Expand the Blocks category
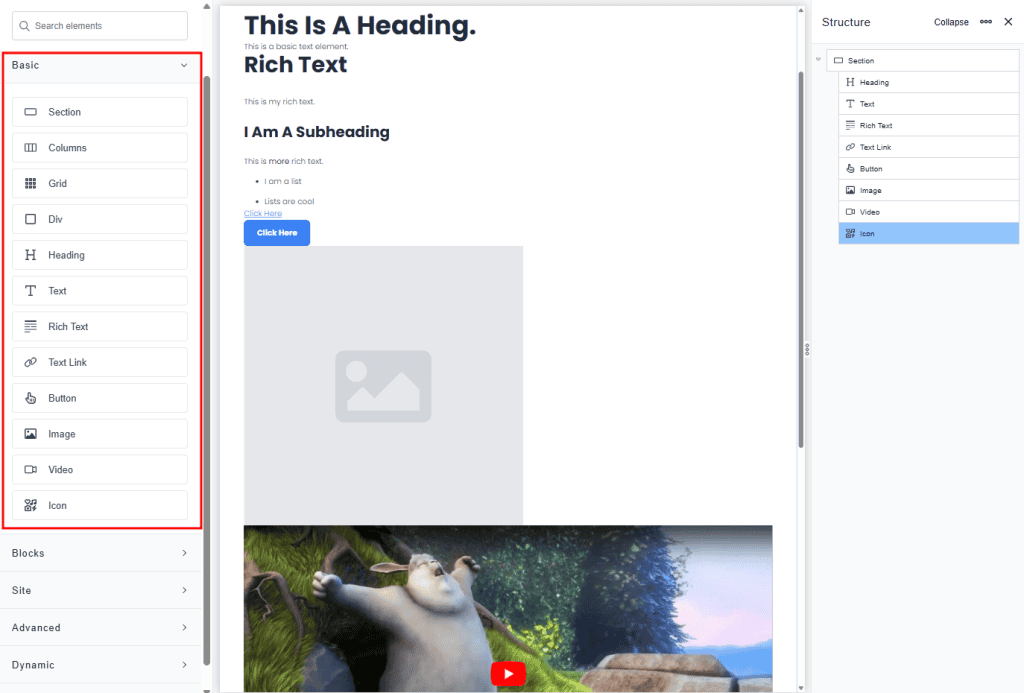The width and height of the screenshot is (1024, 693). pyautogui.click(x=184, y=553)
